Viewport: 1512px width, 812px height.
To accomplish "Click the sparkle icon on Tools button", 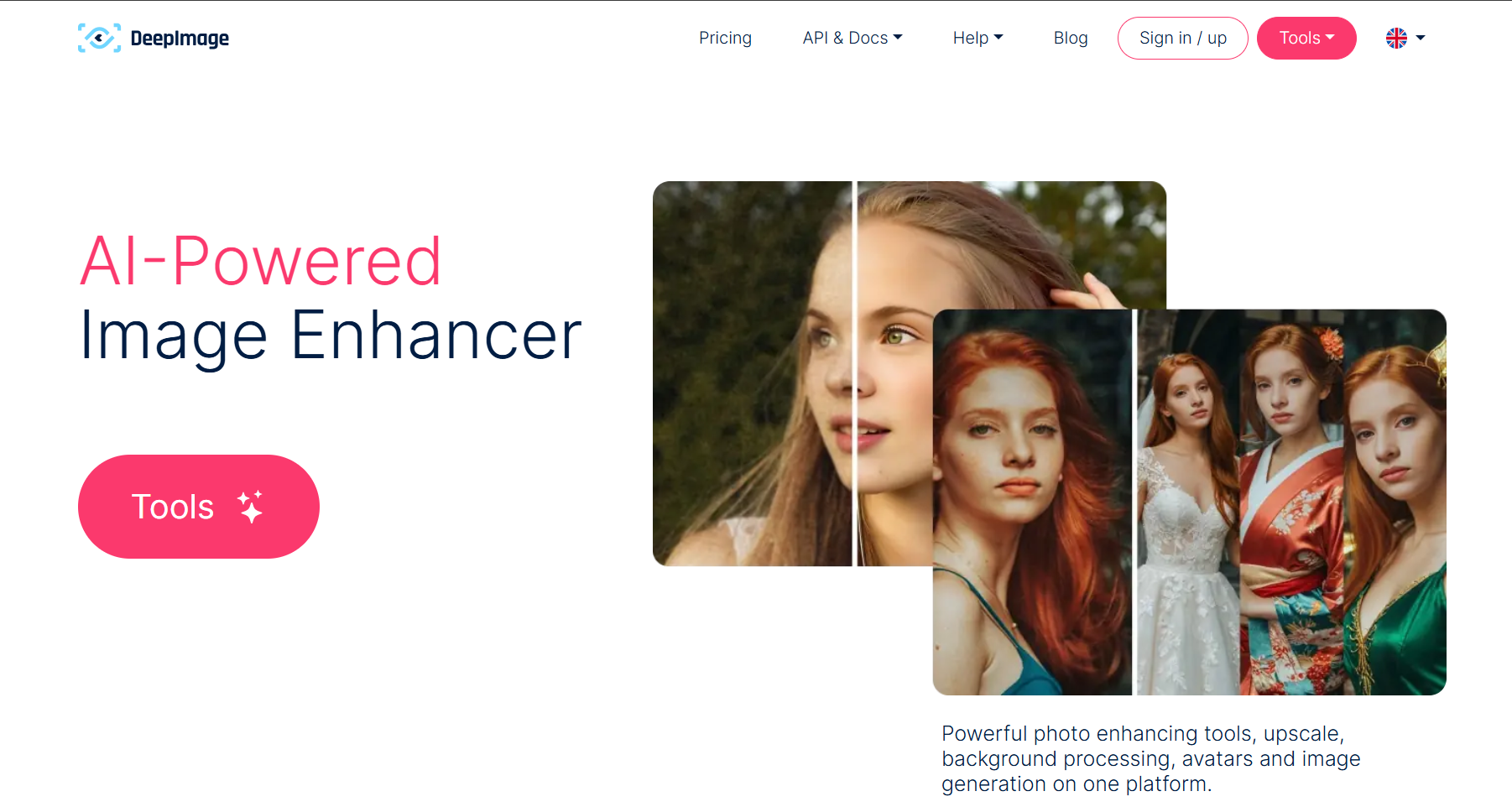I will (x=250, y=507).
